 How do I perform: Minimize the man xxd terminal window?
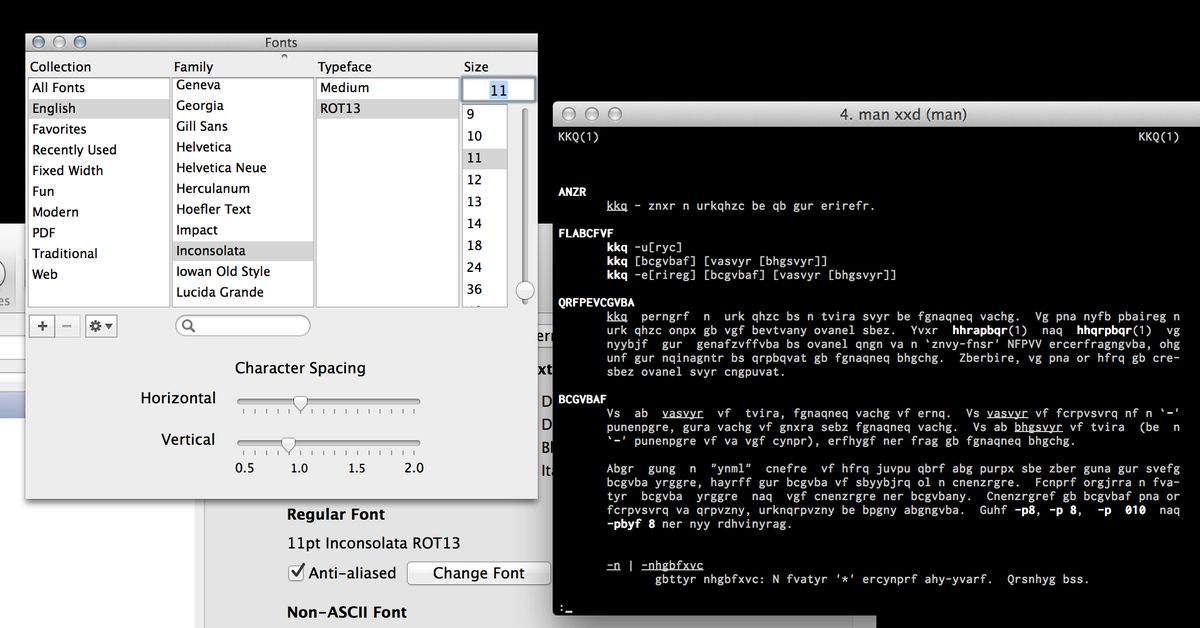point(591,115)
